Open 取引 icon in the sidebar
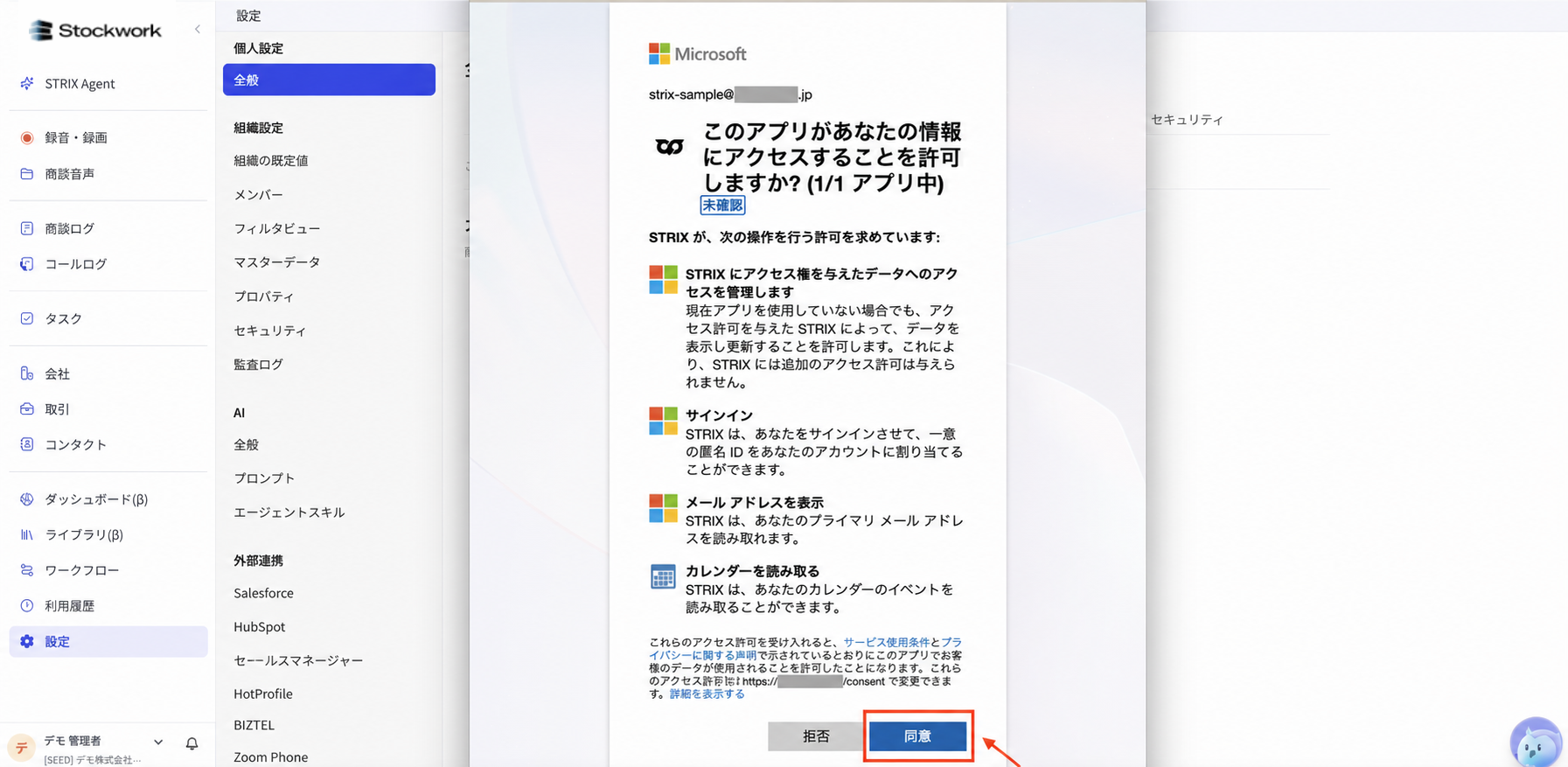This screenshot has height=767, width=1568. coord(27,408)
